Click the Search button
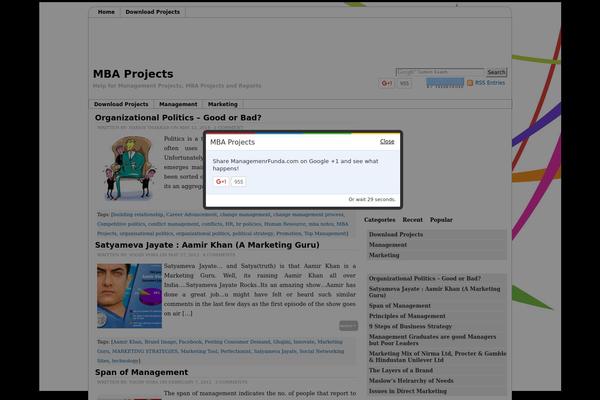Viewport: 600px width, 400px height. coord(496,72)
